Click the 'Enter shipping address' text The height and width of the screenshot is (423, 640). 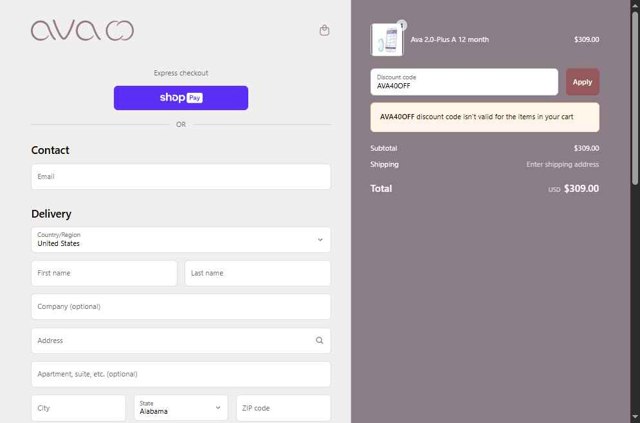(562, 165)
